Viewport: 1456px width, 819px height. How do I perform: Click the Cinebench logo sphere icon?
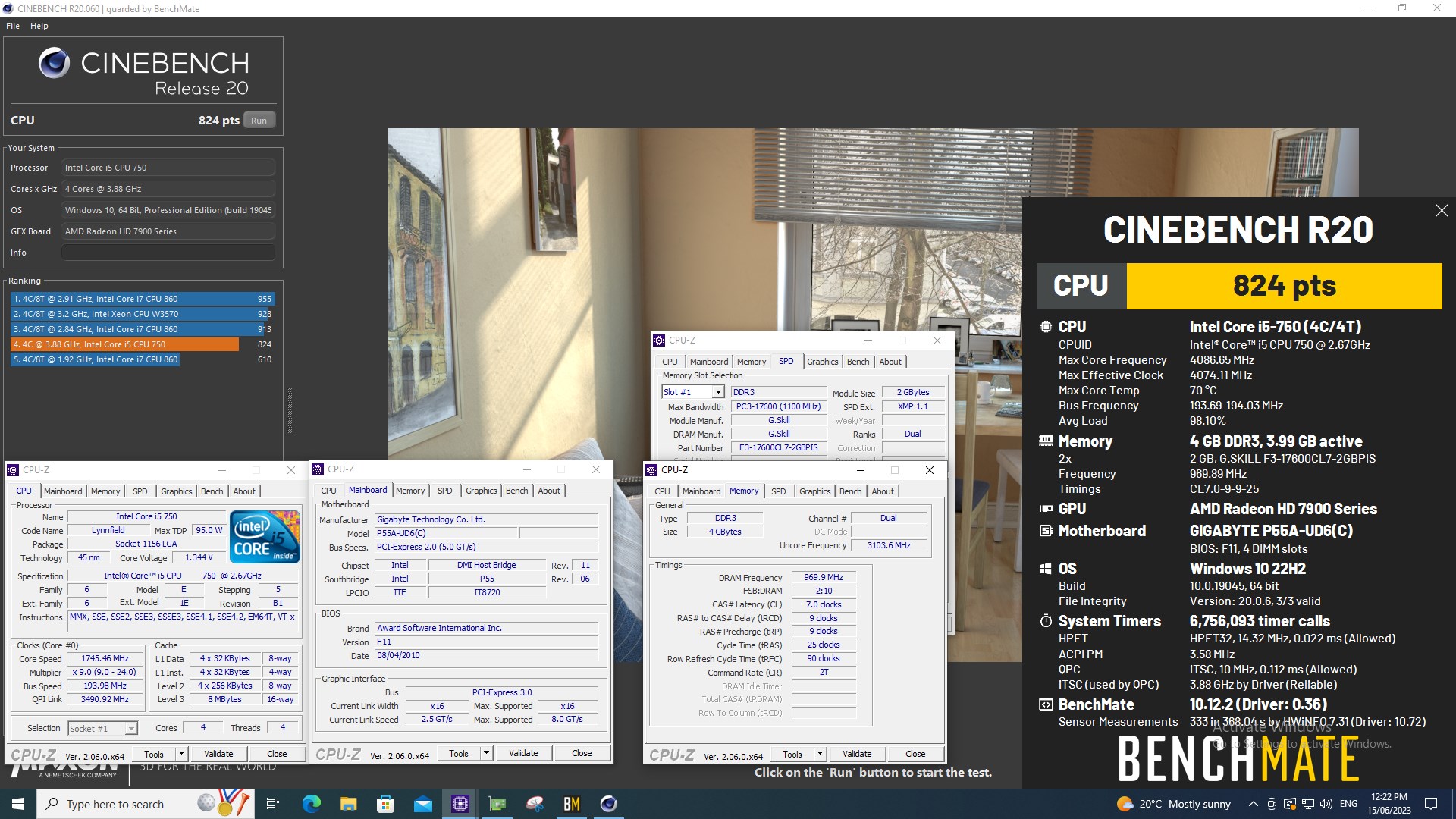coord(54,63)
